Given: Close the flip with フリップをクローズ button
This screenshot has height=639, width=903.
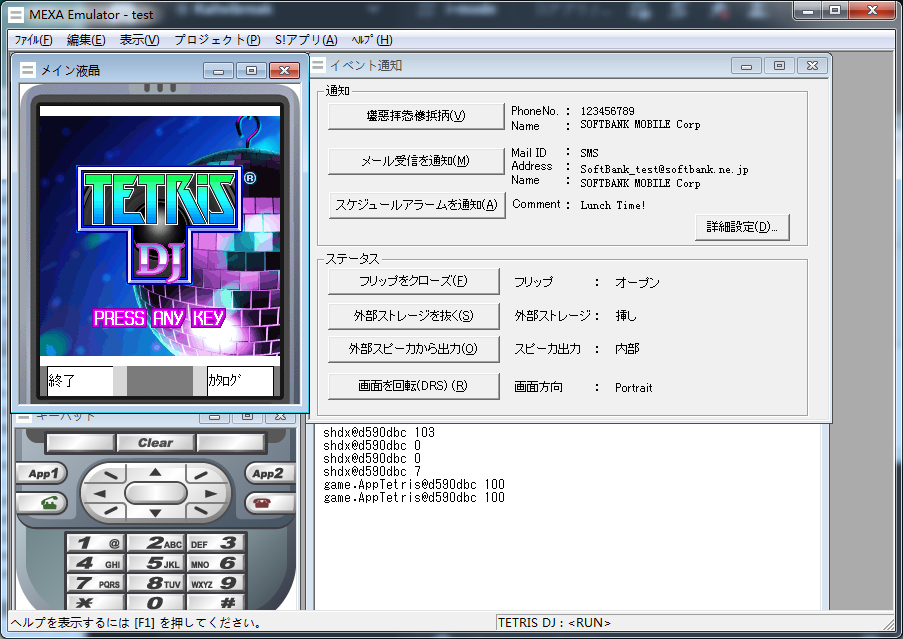Looking at the screenshot, I should coord(414,281).
